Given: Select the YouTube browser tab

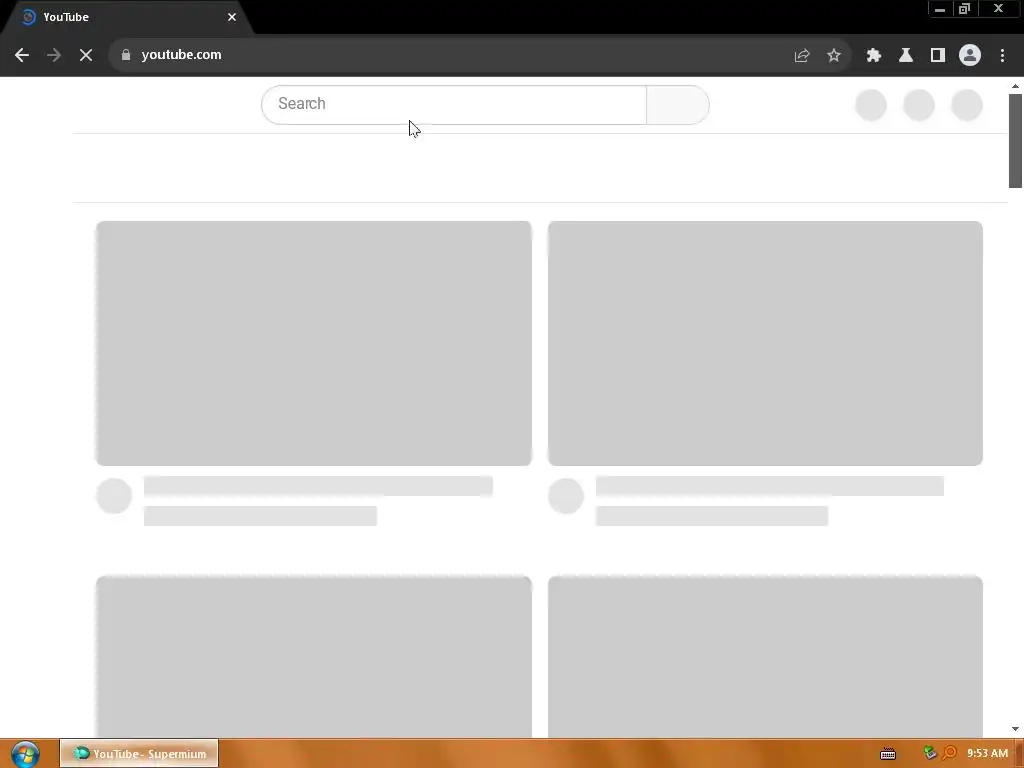Looking at the screenshot, I should pos(124,17).
